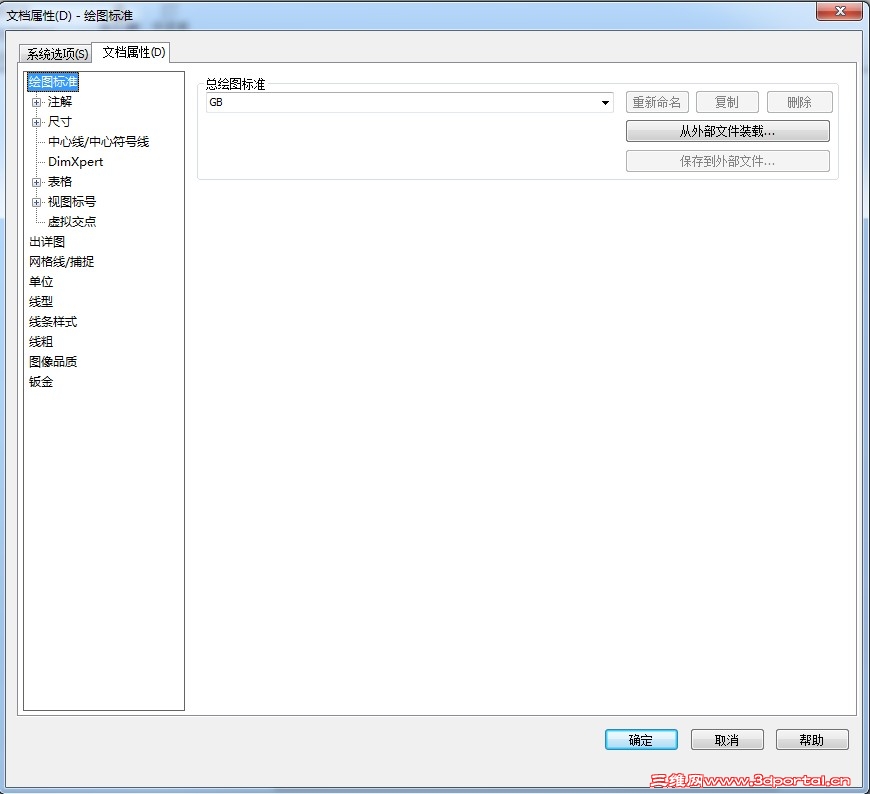This screenshot has width=870, height=794.
Task: Select 线条样式 in the tree
Action: click(x=54, y=321)
